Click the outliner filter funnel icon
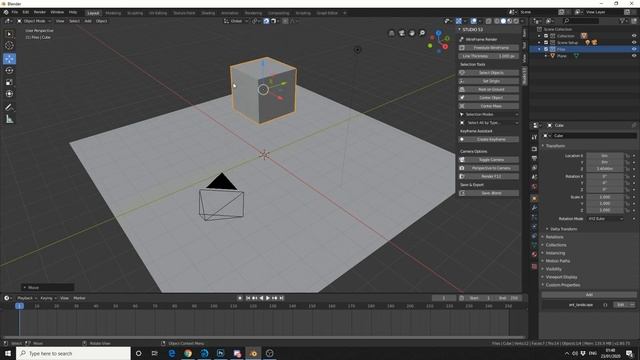Image resolution: width=640 pixels, height=360 pixels. pos(622,21)
